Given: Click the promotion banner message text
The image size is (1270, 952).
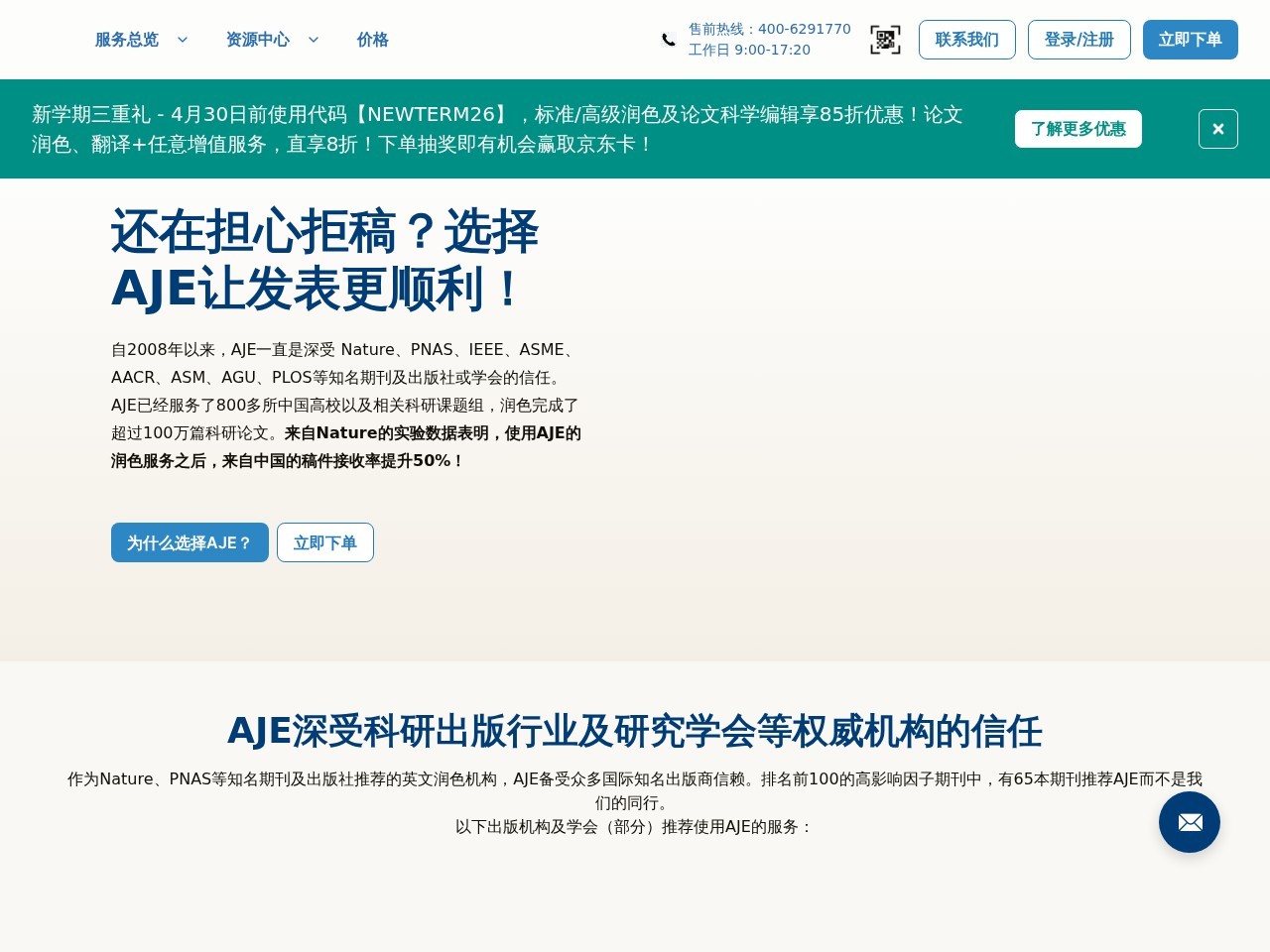Looking at the screenshot, I should coord(496,129).
